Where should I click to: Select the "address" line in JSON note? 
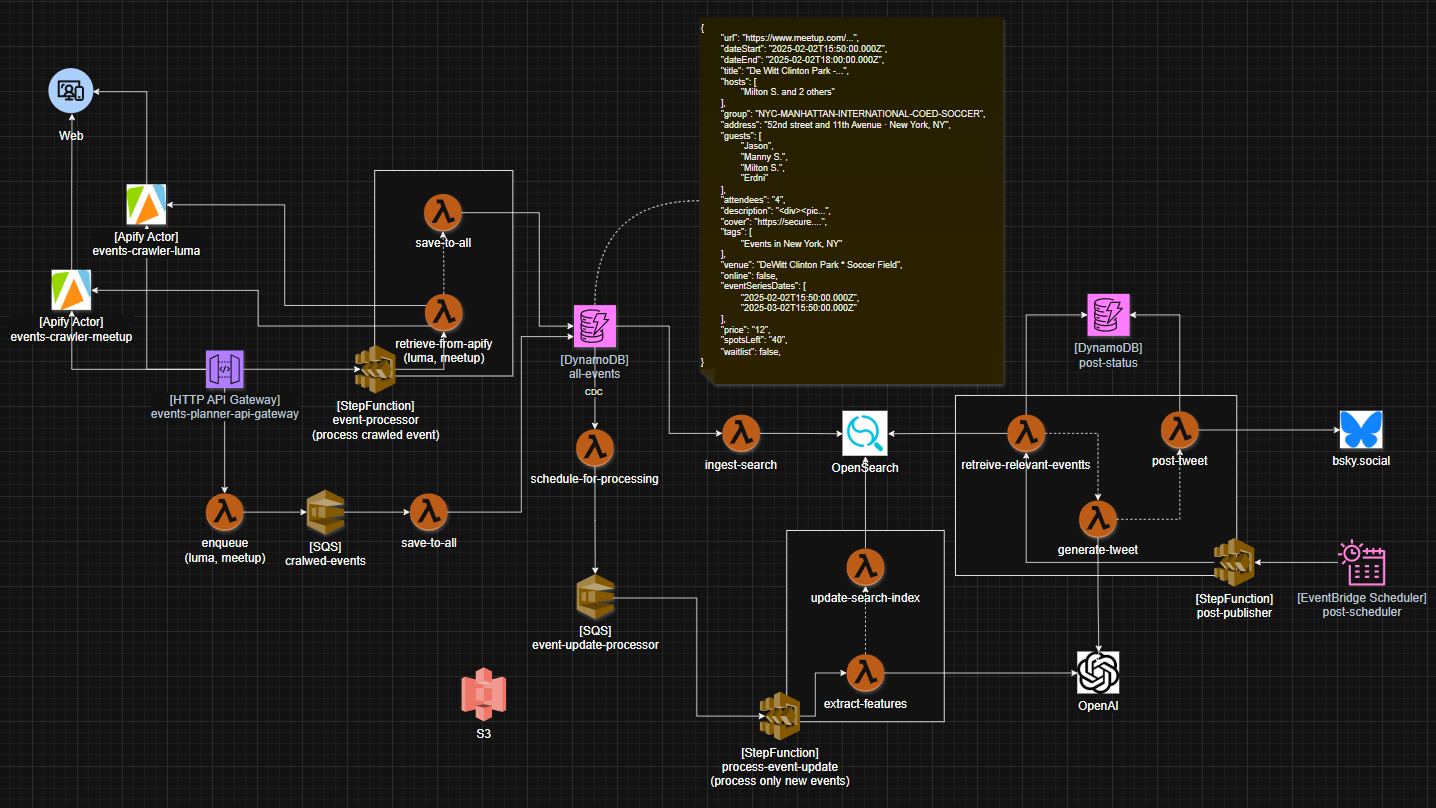point(835,124)
